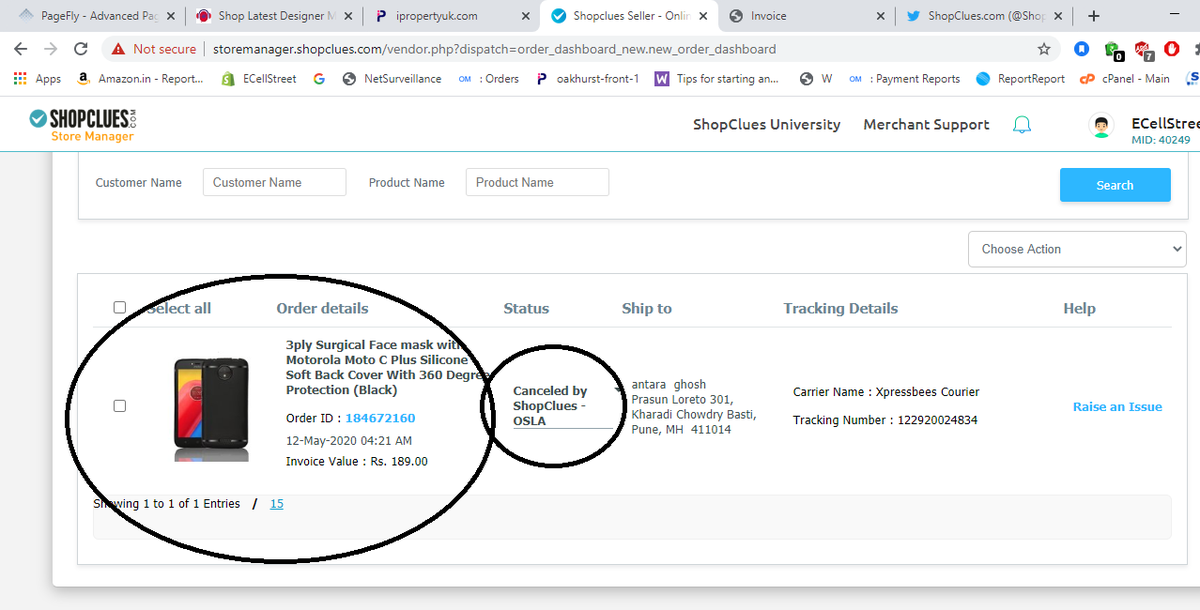This screenshot has width=1200, height=610.
Task: Open a new browser tab
Action: (1093, 16)
